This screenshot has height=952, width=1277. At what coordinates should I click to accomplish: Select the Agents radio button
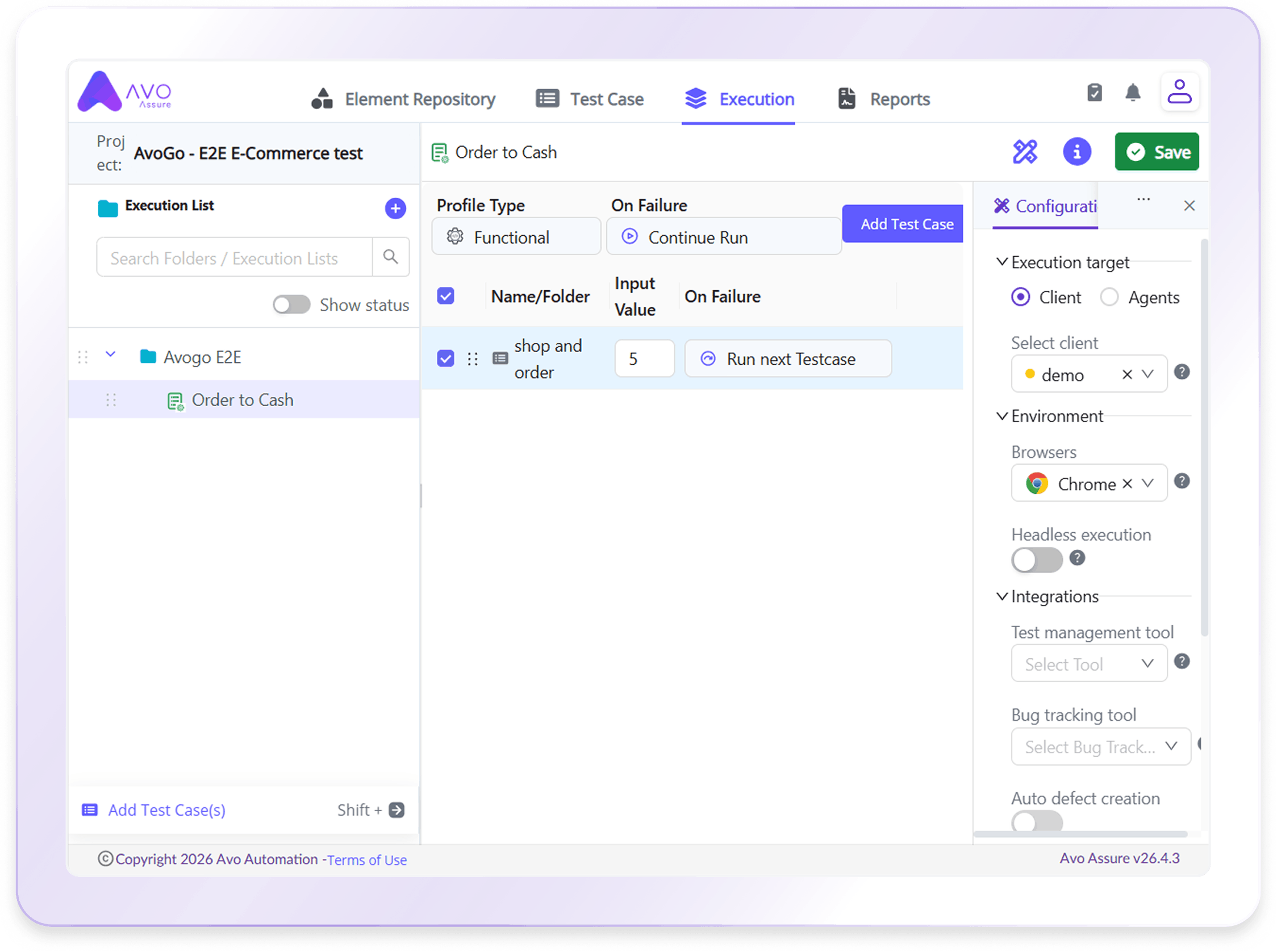[1109, 297]
